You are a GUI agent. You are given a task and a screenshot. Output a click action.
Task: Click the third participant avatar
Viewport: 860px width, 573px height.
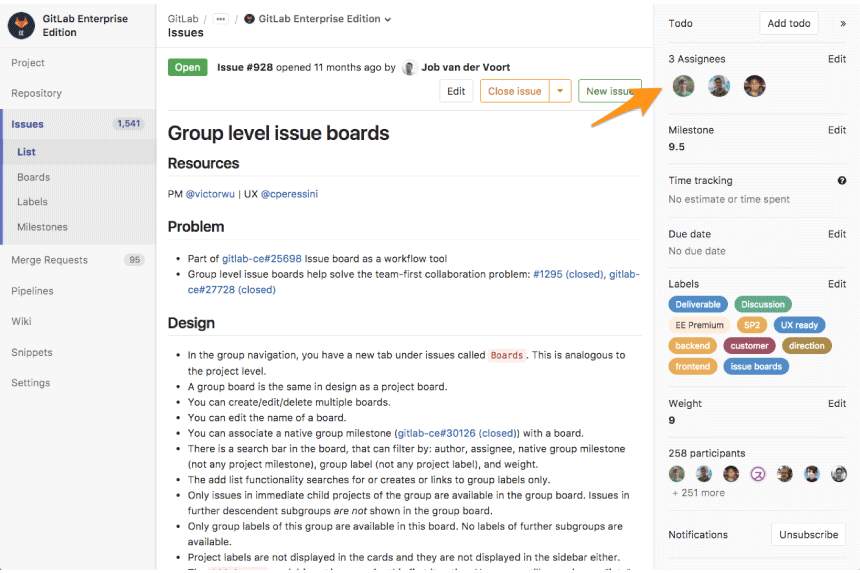[x=731, y=474]
